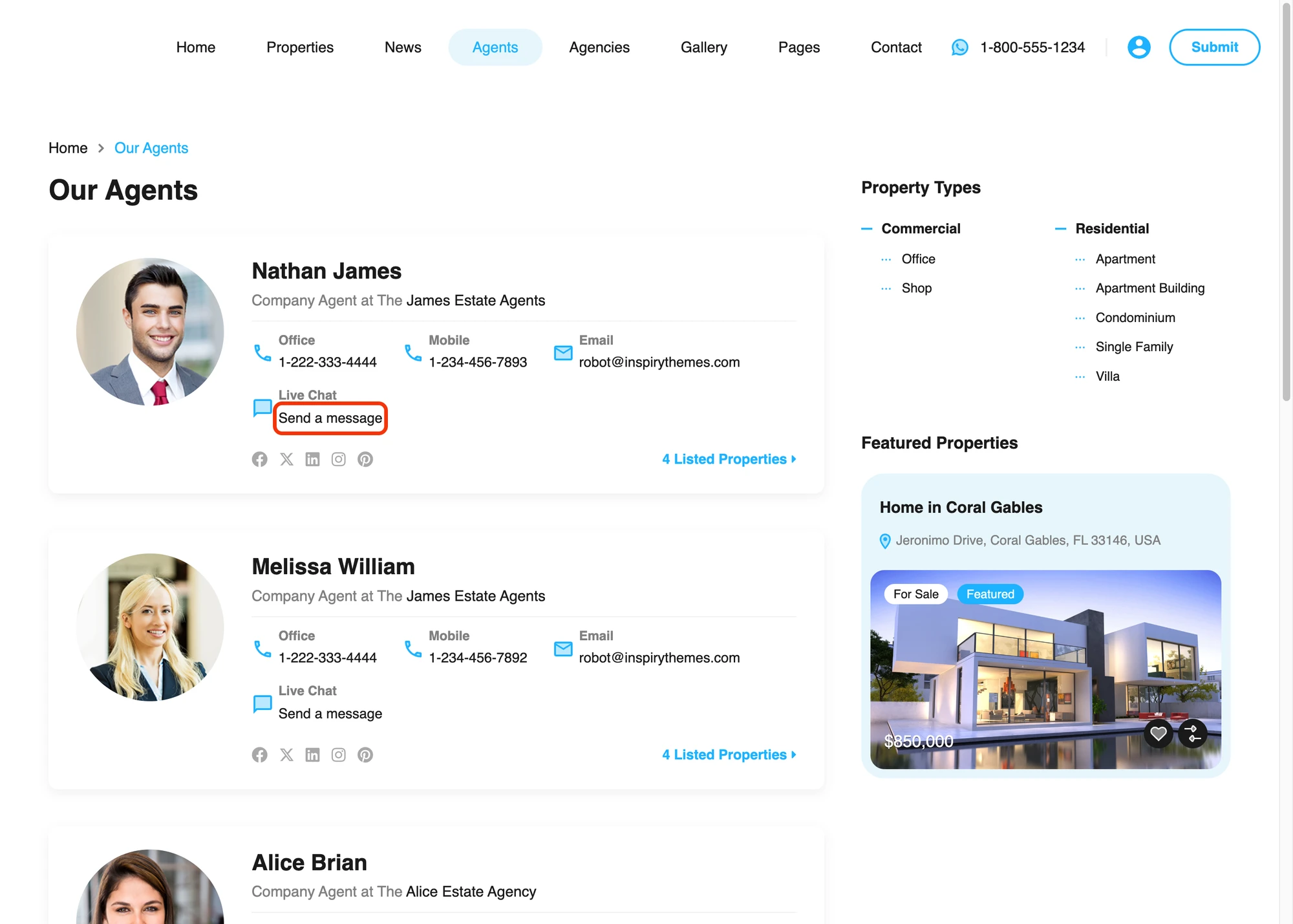Click Melissa William's live chat bubble icon
The width and height of the screenshot is (1293, 924).
(262, 704)
